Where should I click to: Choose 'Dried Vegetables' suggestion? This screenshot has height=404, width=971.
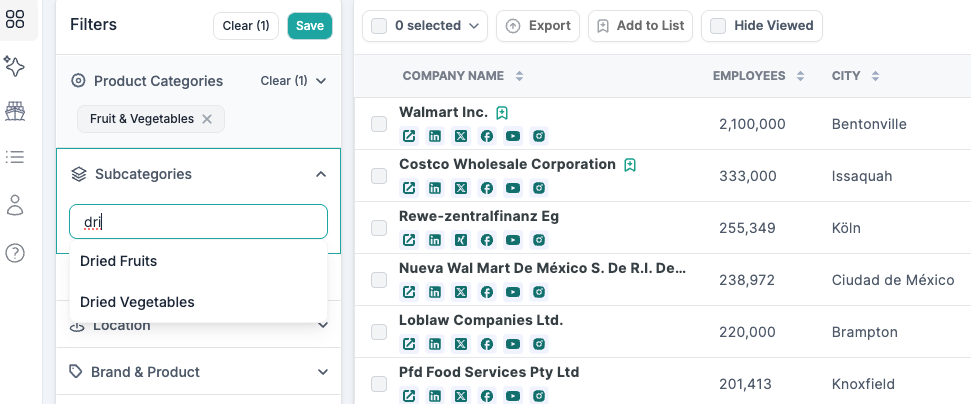pyautogui.click(x=137, y=302)
